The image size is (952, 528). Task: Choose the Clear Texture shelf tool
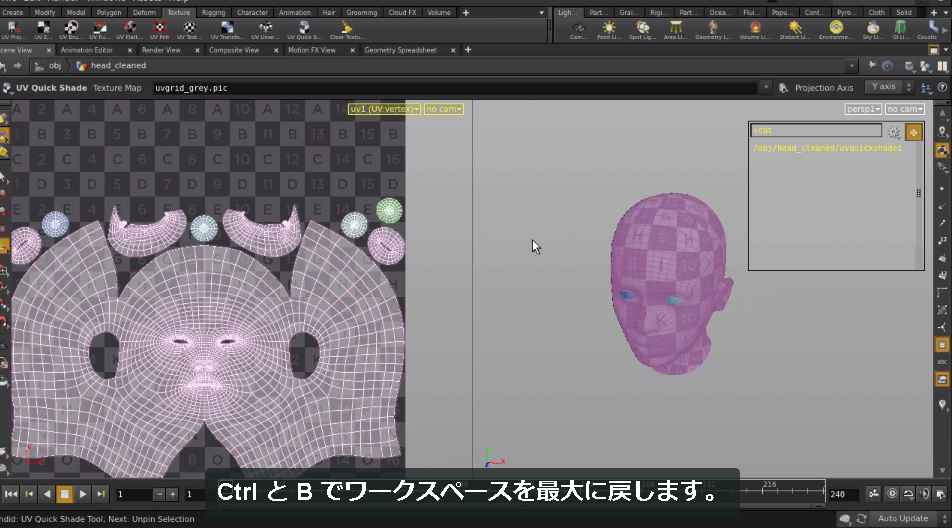click(347, 29)
